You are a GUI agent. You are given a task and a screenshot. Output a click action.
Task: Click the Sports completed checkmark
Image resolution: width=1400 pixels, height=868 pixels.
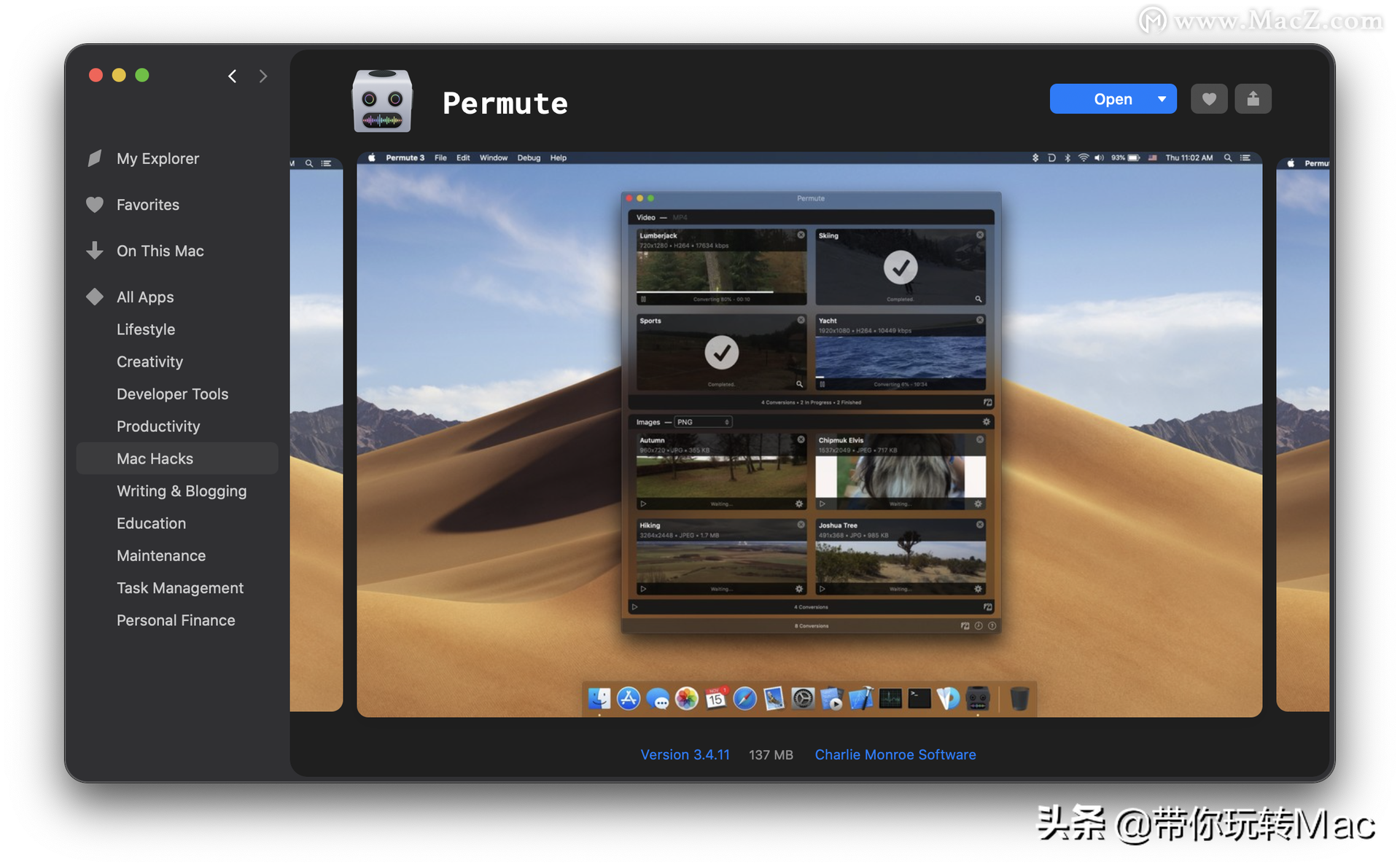tap(722, 353)
